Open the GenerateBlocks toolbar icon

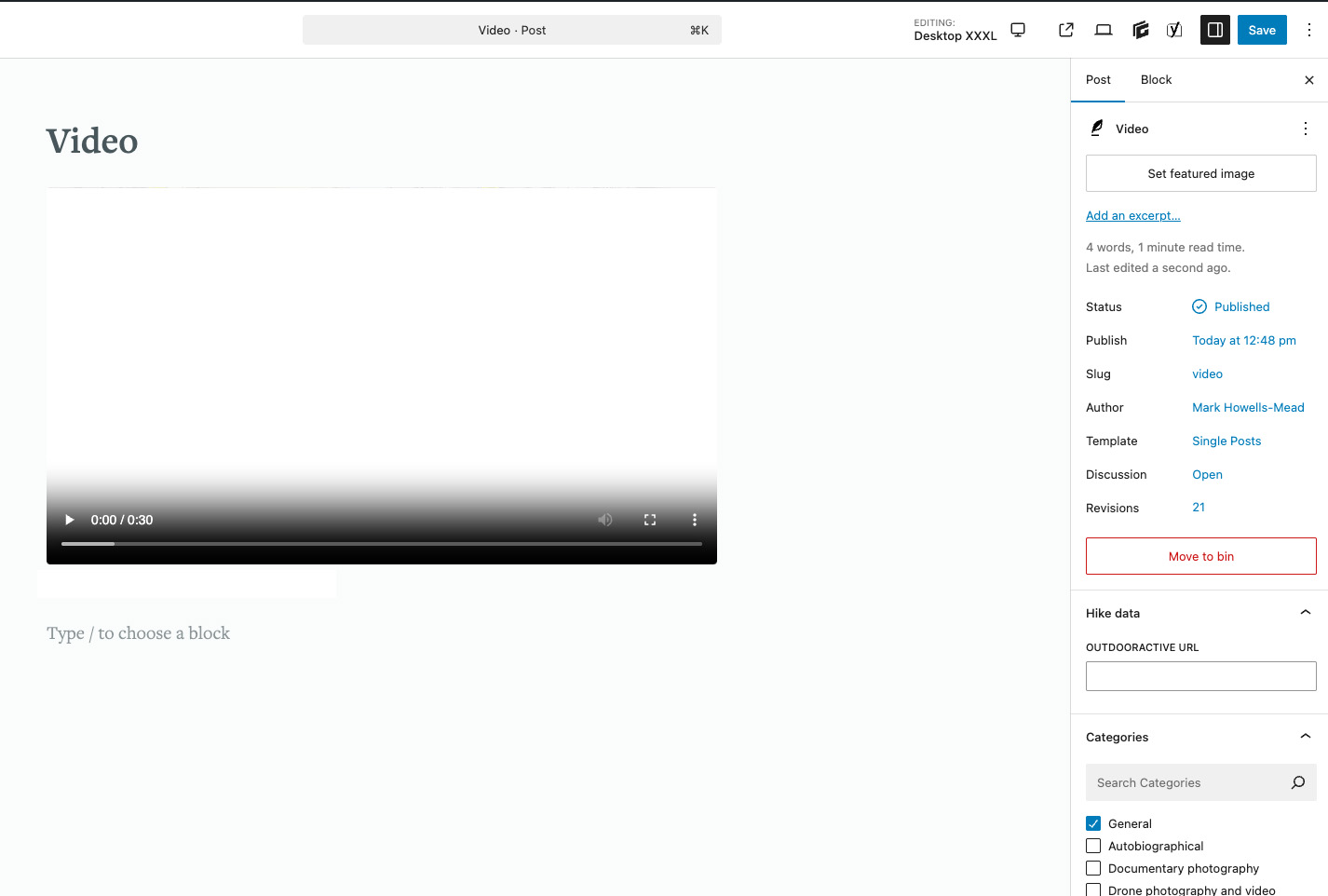[x=1140, y=30]
